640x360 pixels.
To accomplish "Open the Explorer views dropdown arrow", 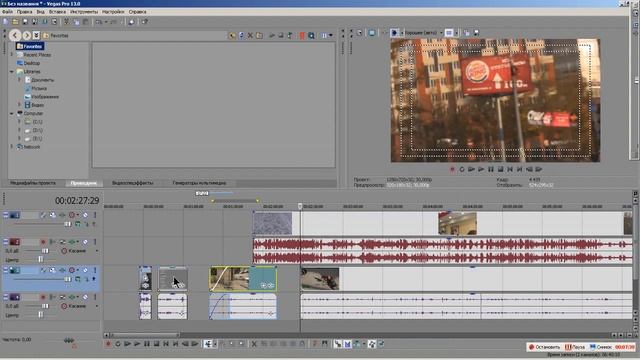I will coord(331,36).
